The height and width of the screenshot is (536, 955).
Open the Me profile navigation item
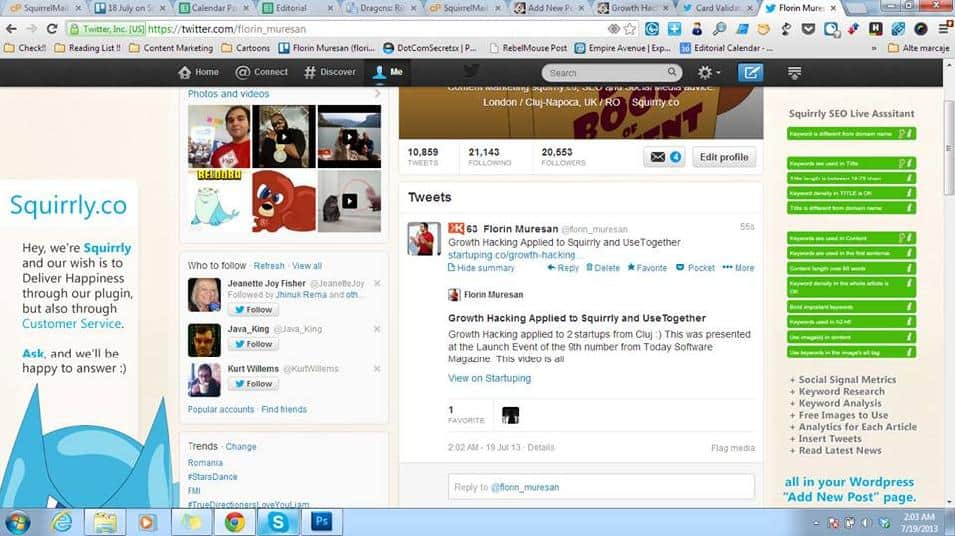pyautogui.click(x=387, y=72)
